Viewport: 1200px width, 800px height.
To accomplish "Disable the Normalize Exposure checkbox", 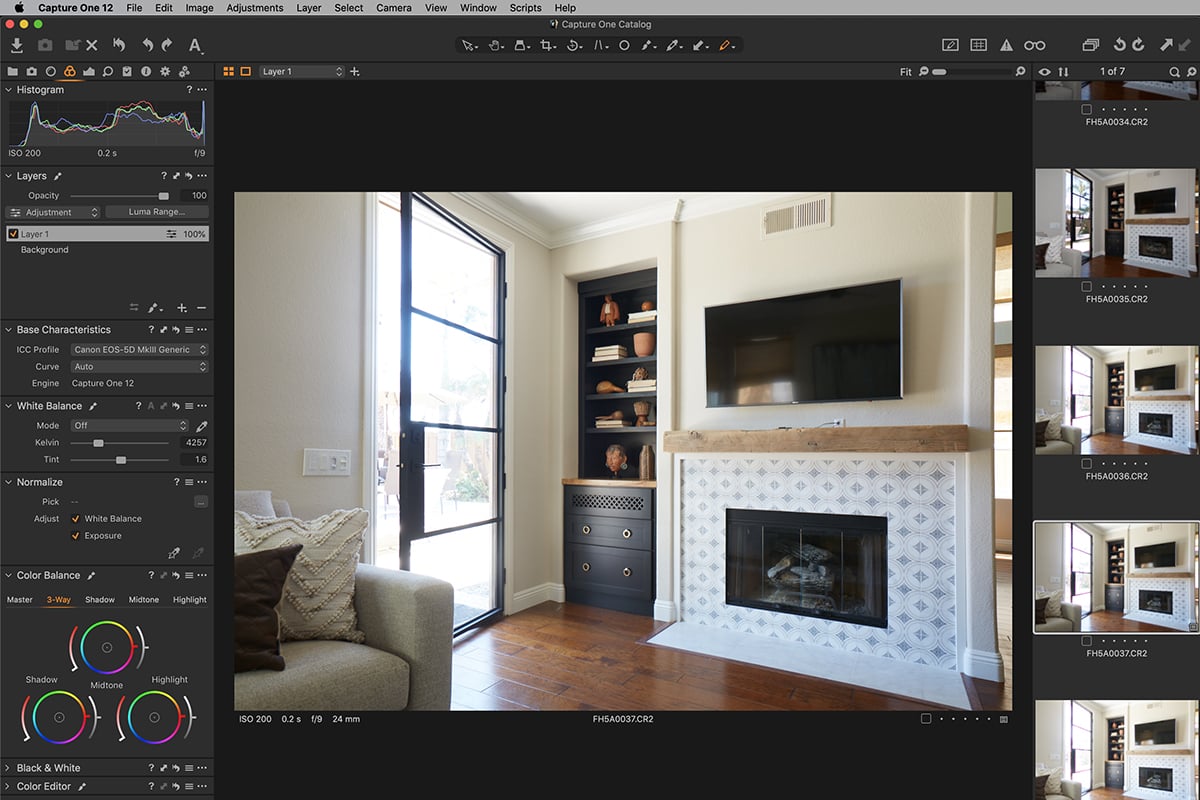I will point(76,536).
